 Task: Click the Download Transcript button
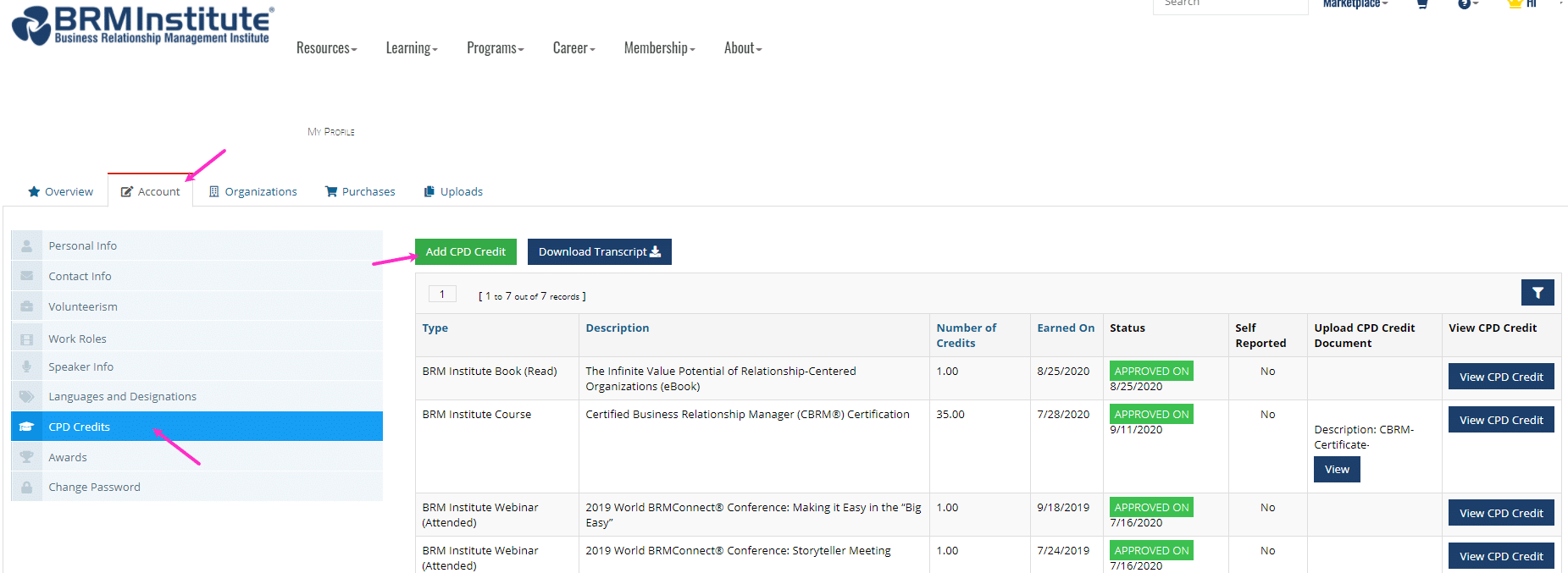pos(600,251)
